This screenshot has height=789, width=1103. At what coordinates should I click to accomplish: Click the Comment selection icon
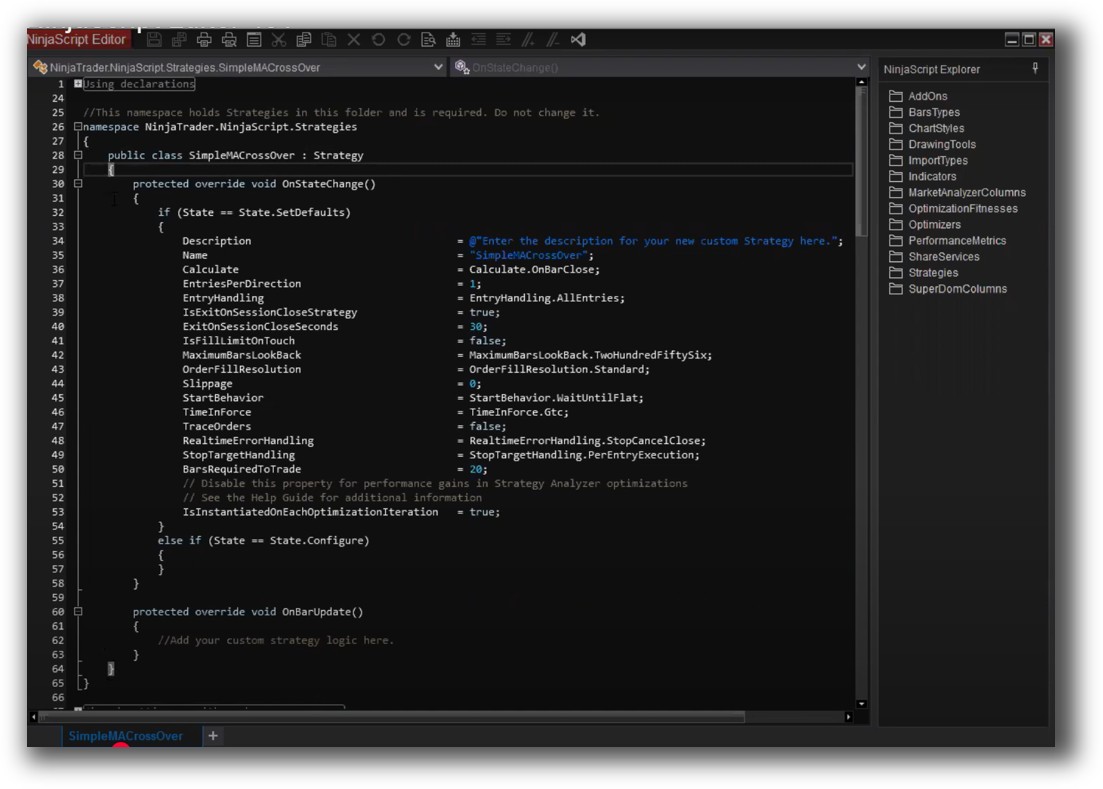pos(528,40)
